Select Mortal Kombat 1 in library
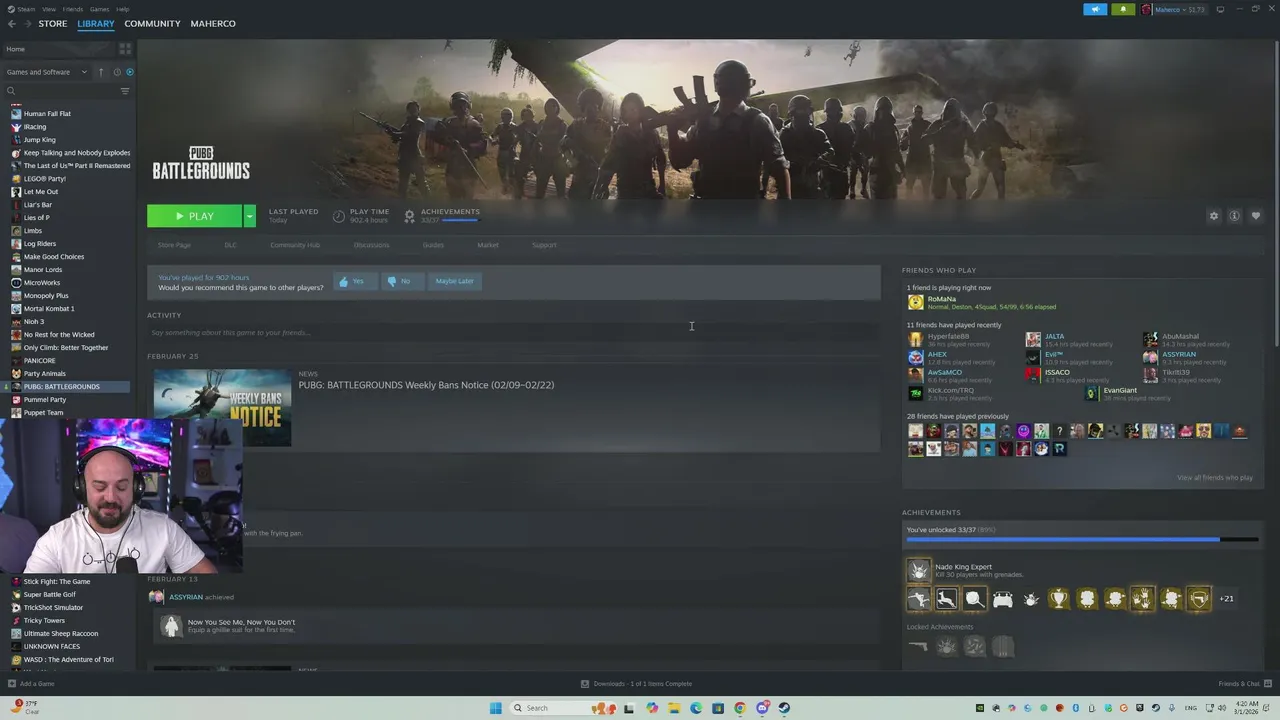The height and width of the screenshot is (720, 1280). point(49,309)
